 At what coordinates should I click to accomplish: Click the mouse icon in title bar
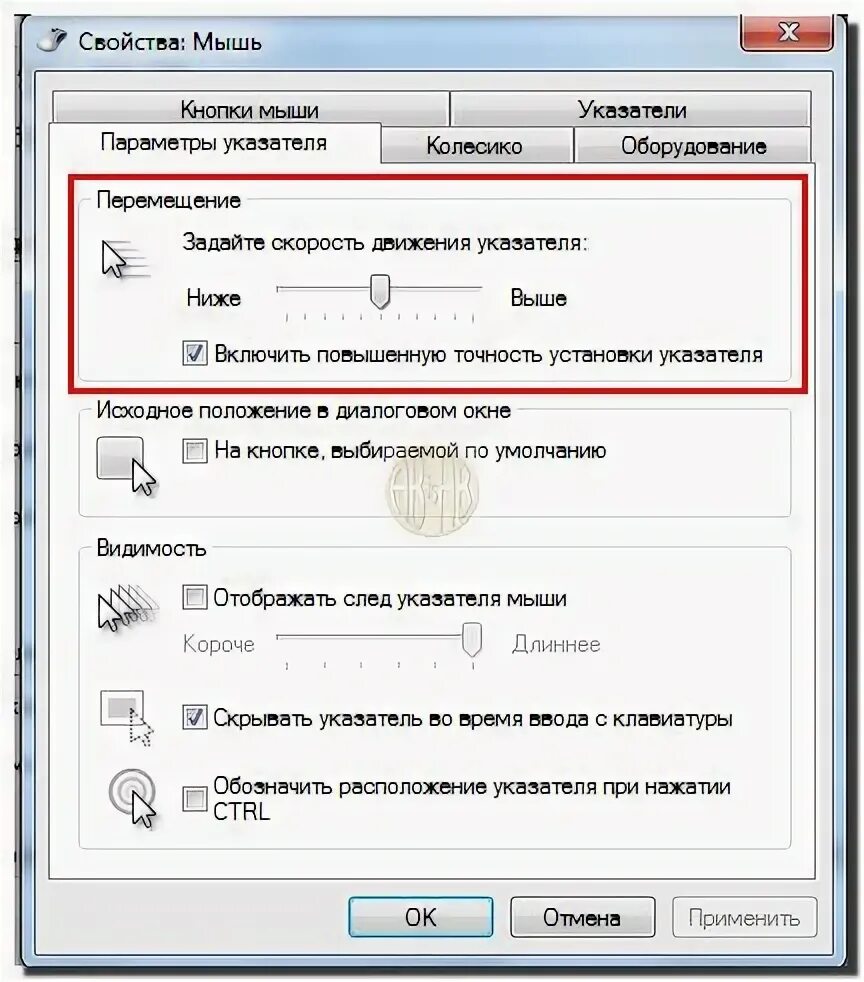point(53,41)
